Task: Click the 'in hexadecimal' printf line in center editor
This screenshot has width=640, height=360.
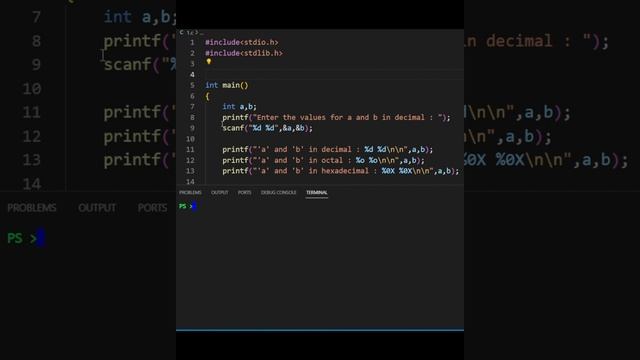Action: [x=340, y=171]
